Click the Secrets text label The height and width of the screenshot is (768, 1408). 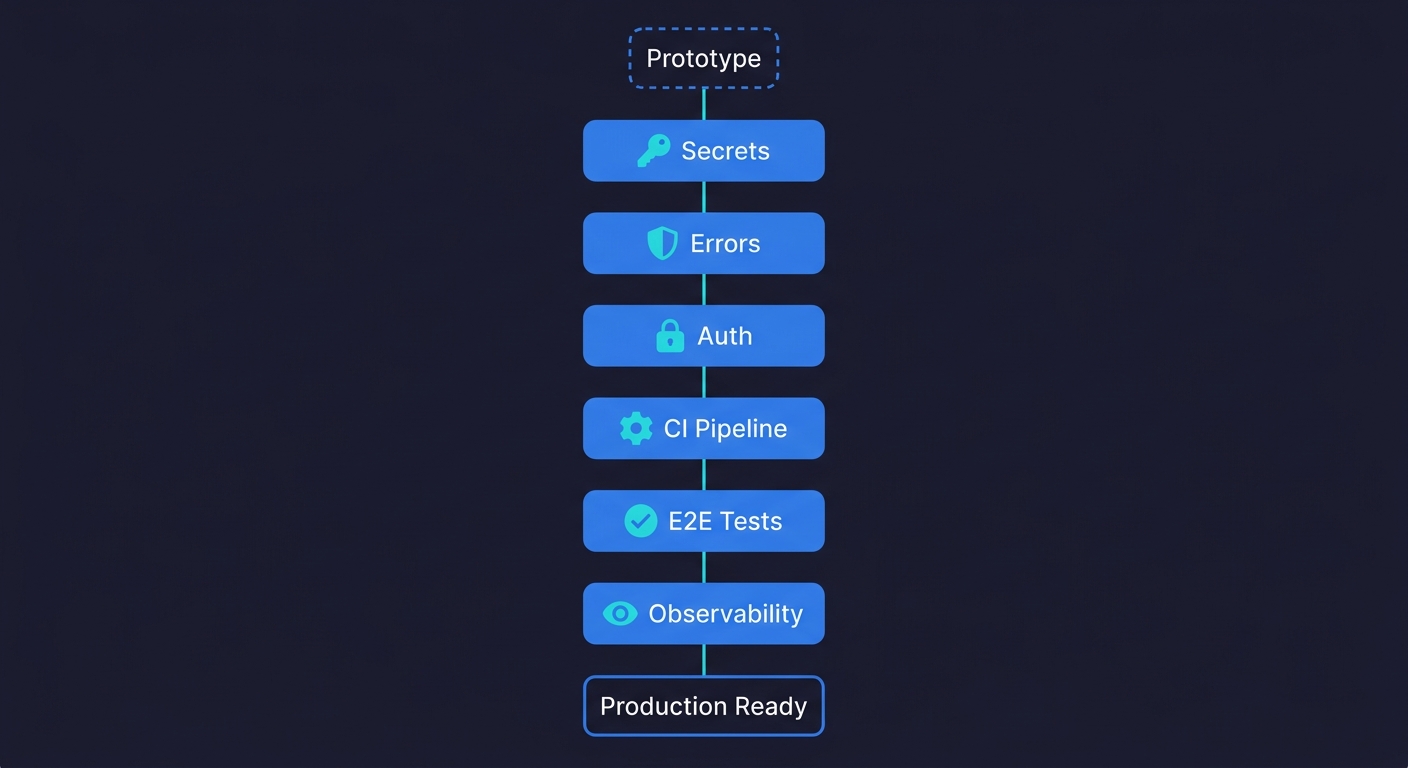pyautogui.click(x=725, y=151)
